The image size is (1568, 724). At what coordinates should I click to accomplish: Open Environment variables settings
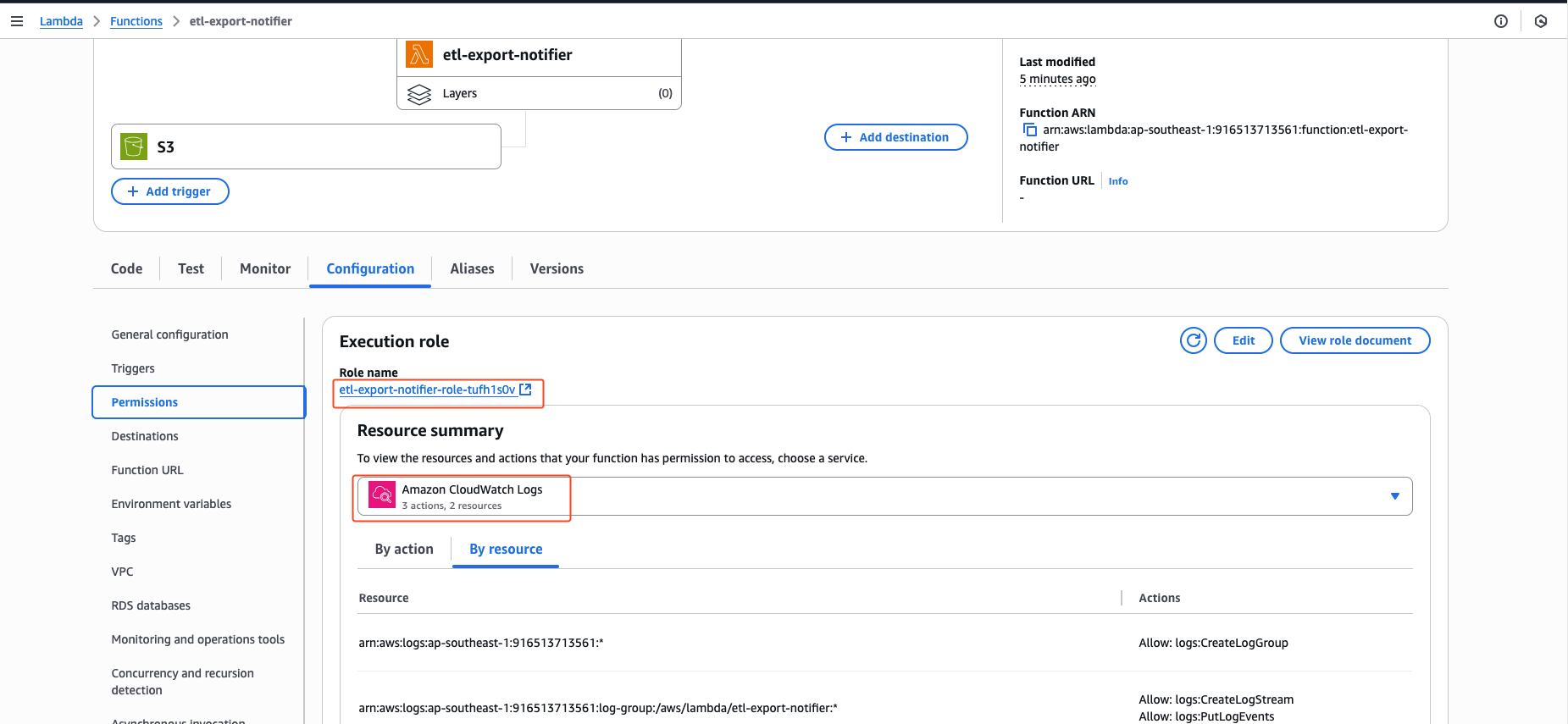pyautogui.click(x=171, y=504)
